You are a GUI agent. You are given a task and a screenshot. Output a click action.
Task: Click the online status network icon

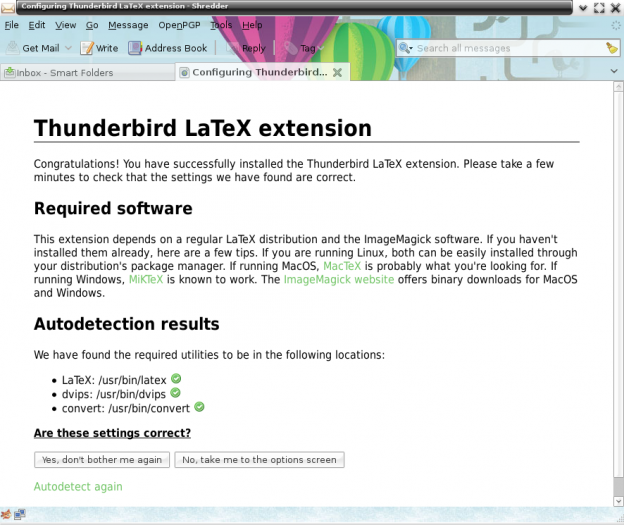(20, 515)
